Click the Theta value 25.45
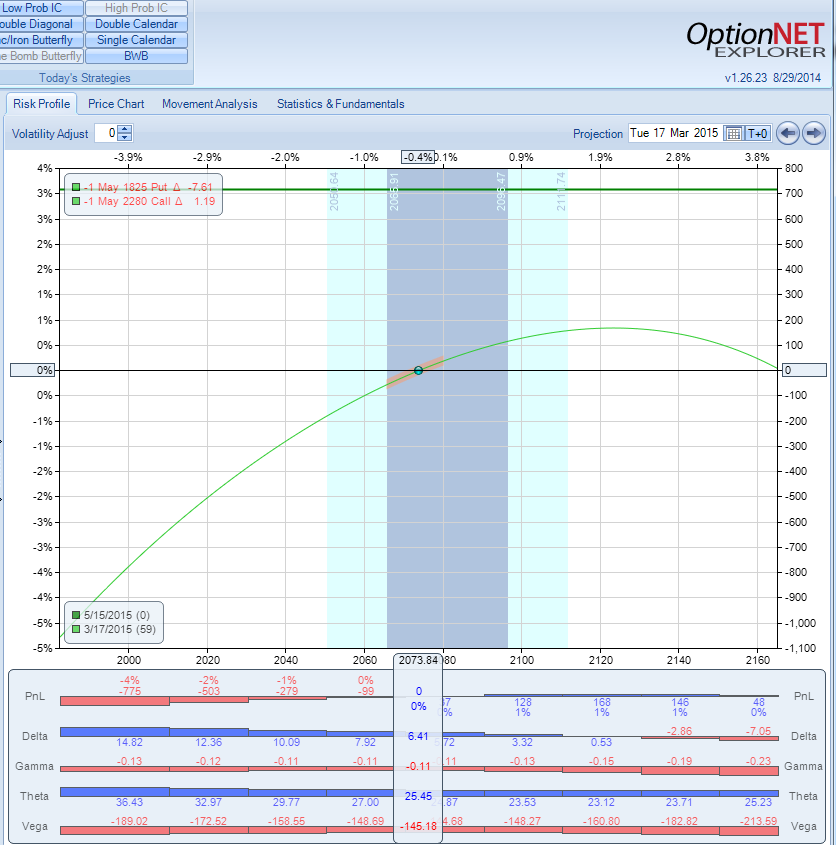This screenshot has height=845, width=836. click(x=418, y=796)
